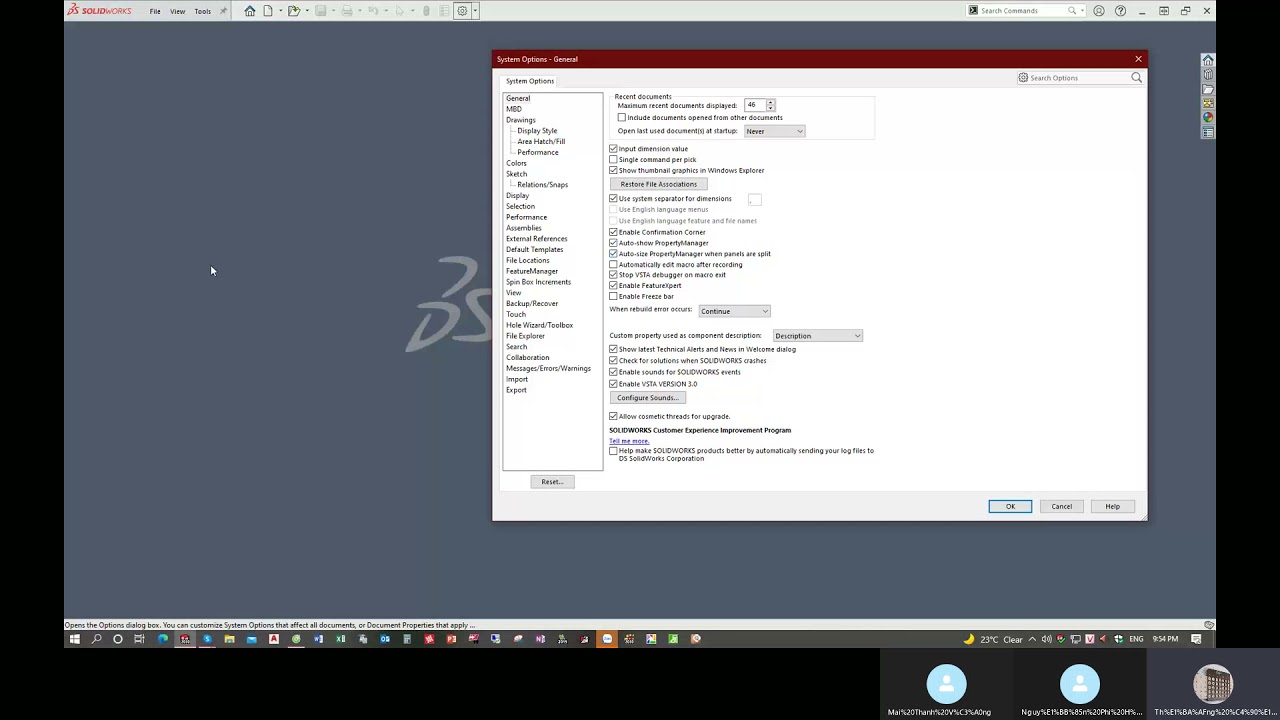Open Excel from the taskbar
This screenshot has height=720, width=1280.
coord(341,639)
